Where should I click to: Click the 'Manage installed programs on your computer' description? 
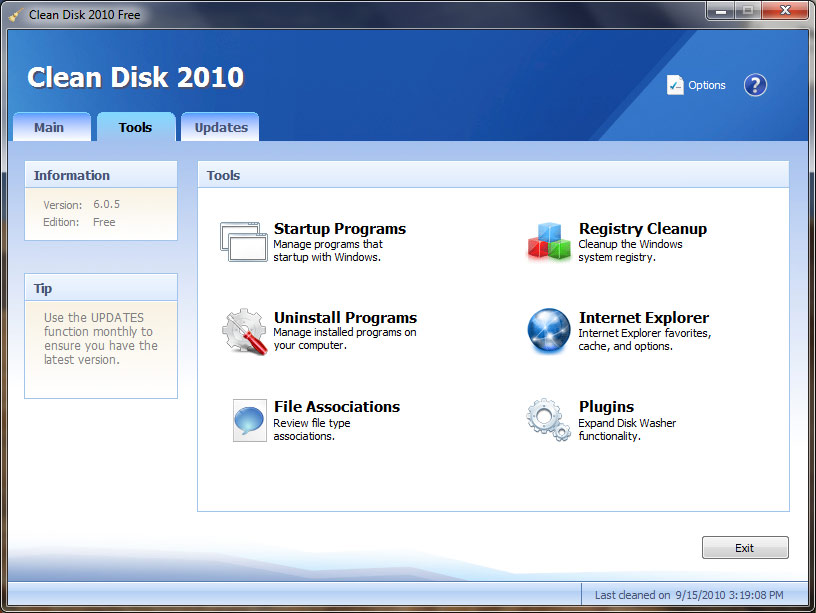point(345,339)
